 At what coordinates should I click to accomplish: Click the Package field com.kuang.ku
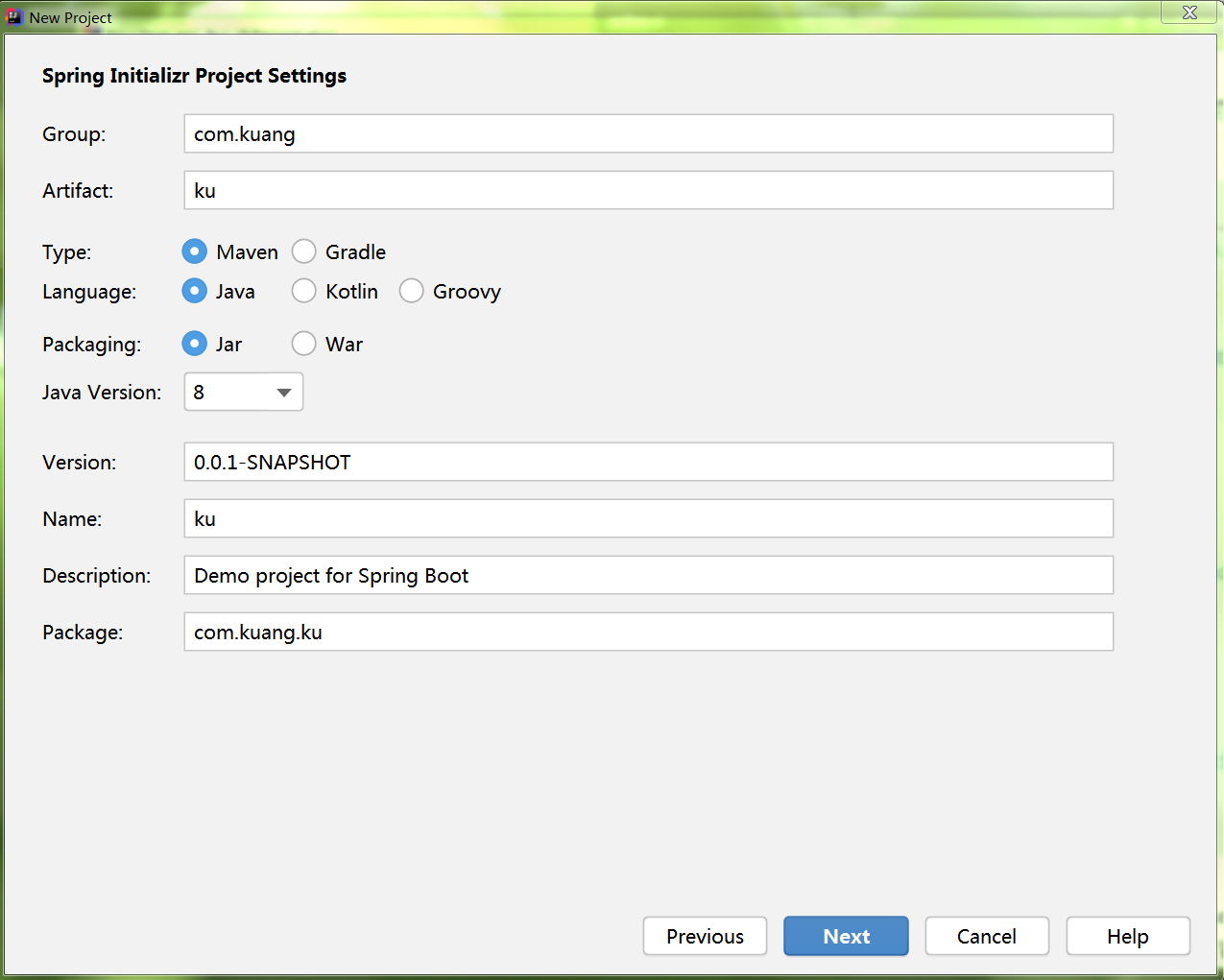coord(648,632)
